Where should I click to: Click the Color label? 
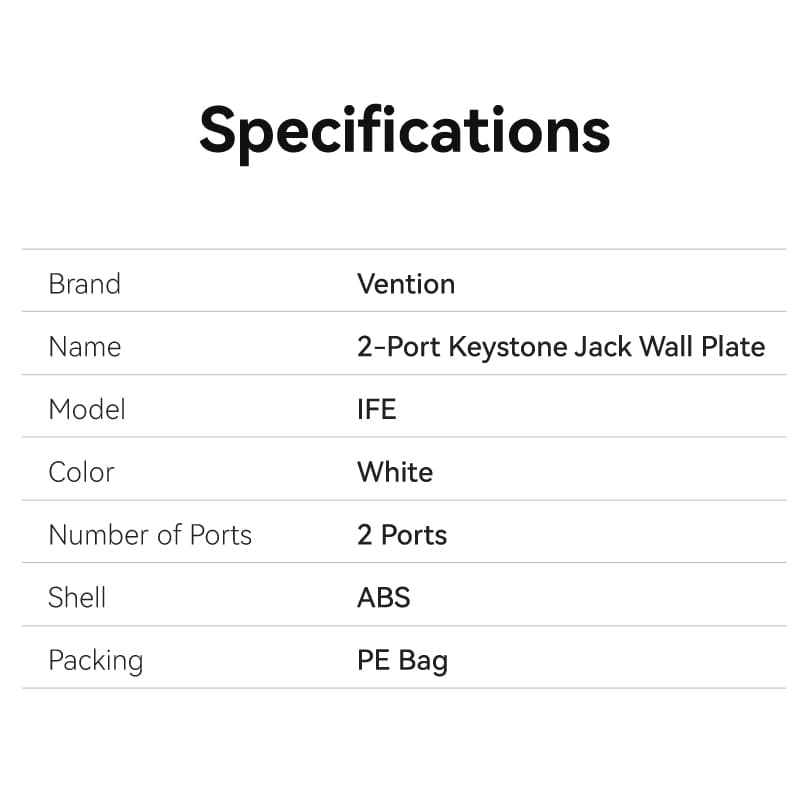(81, 472)
